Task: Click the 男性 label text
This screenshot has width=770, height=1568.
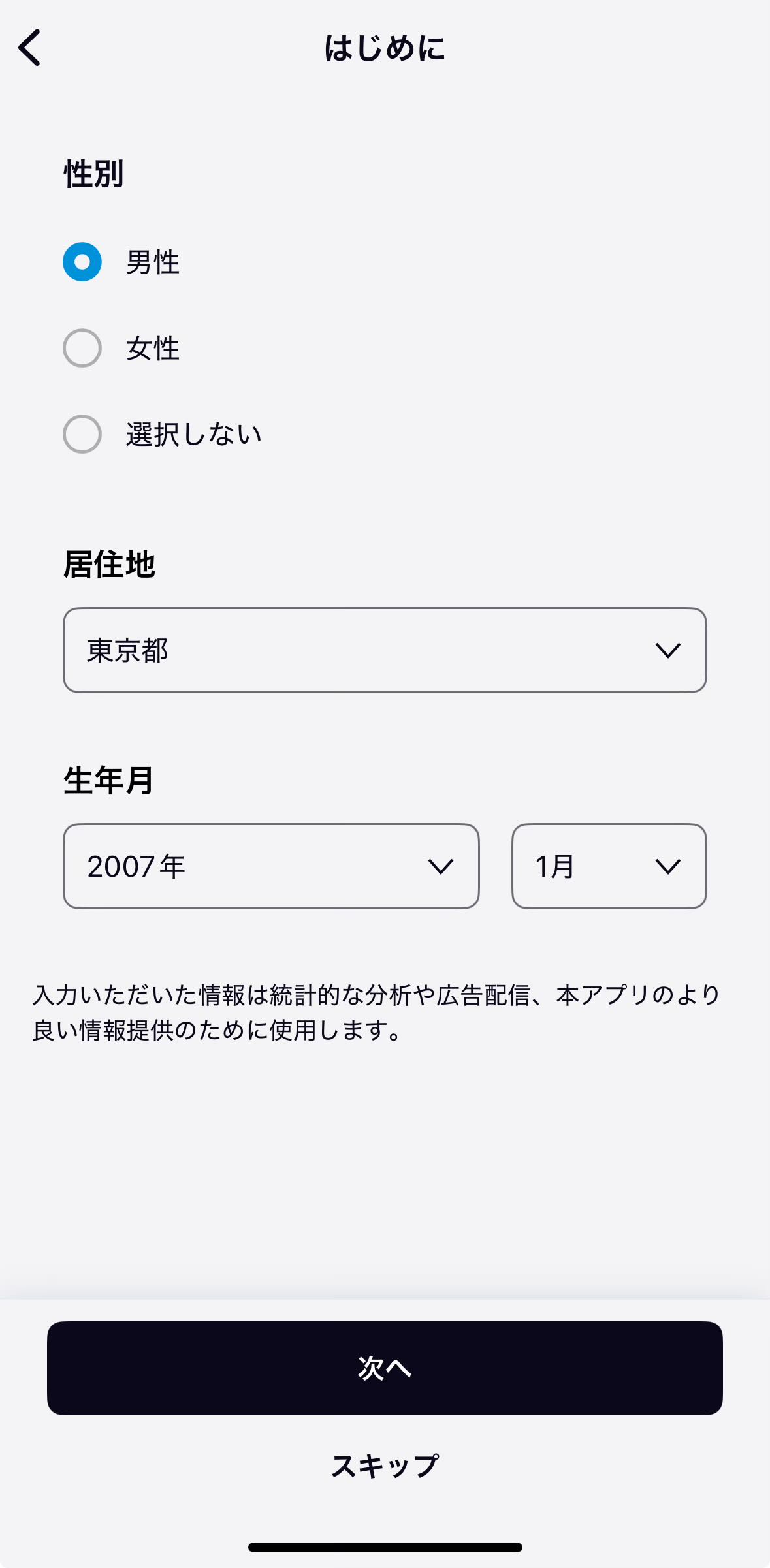Action: pos(153,262)
